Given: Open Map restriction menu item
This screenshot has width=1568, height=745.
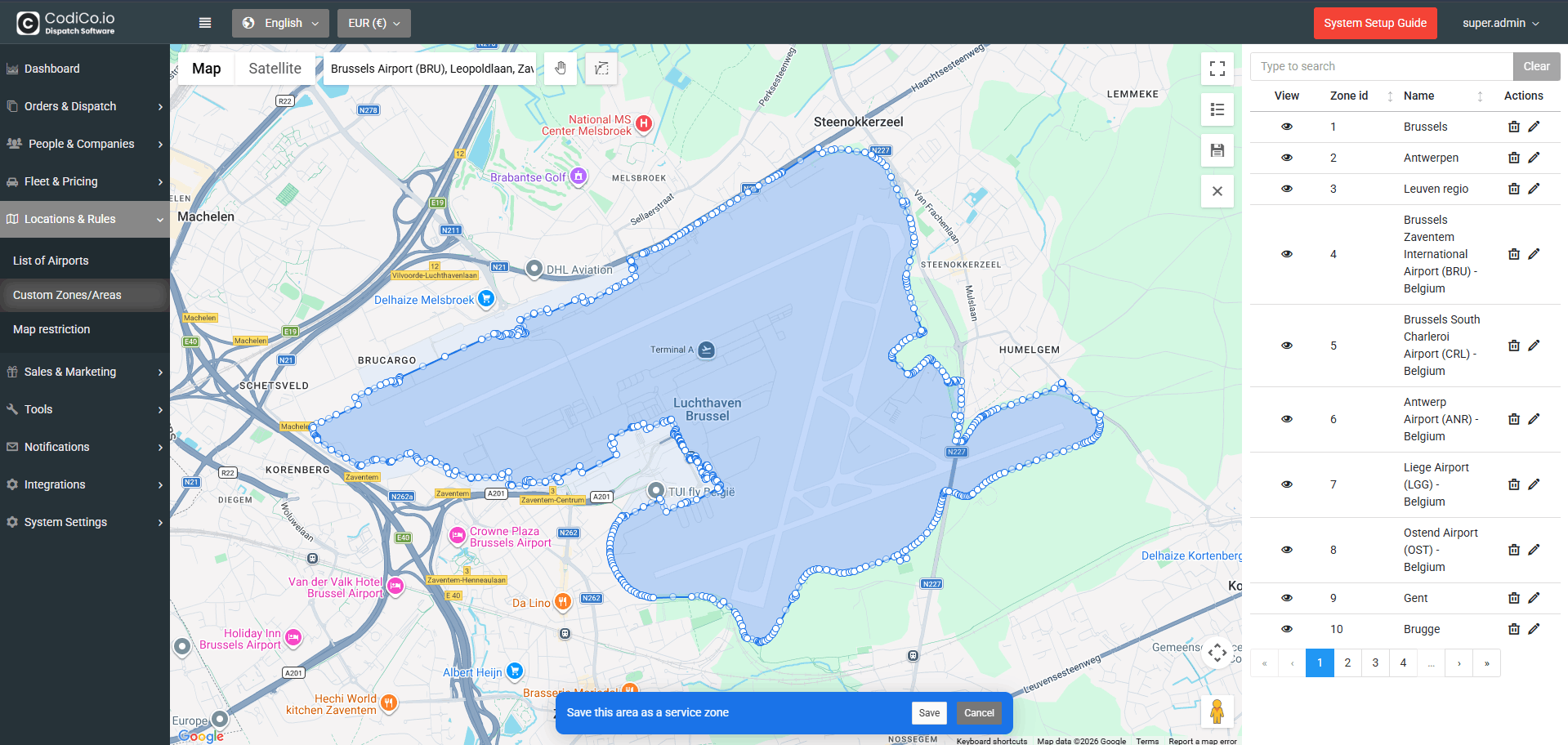Looking at the screenshot, I should point(51,329).
